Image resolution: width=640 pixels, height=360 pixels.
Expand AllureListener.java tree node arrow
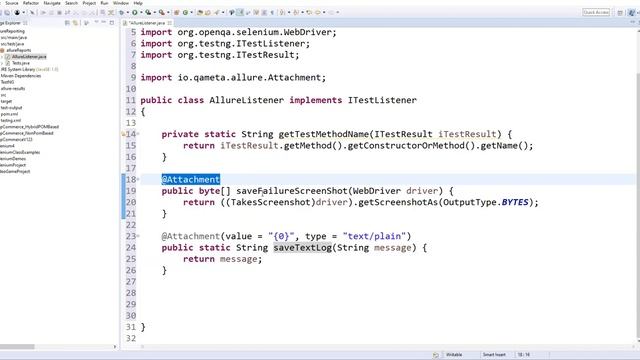click(x=2, y=57)
